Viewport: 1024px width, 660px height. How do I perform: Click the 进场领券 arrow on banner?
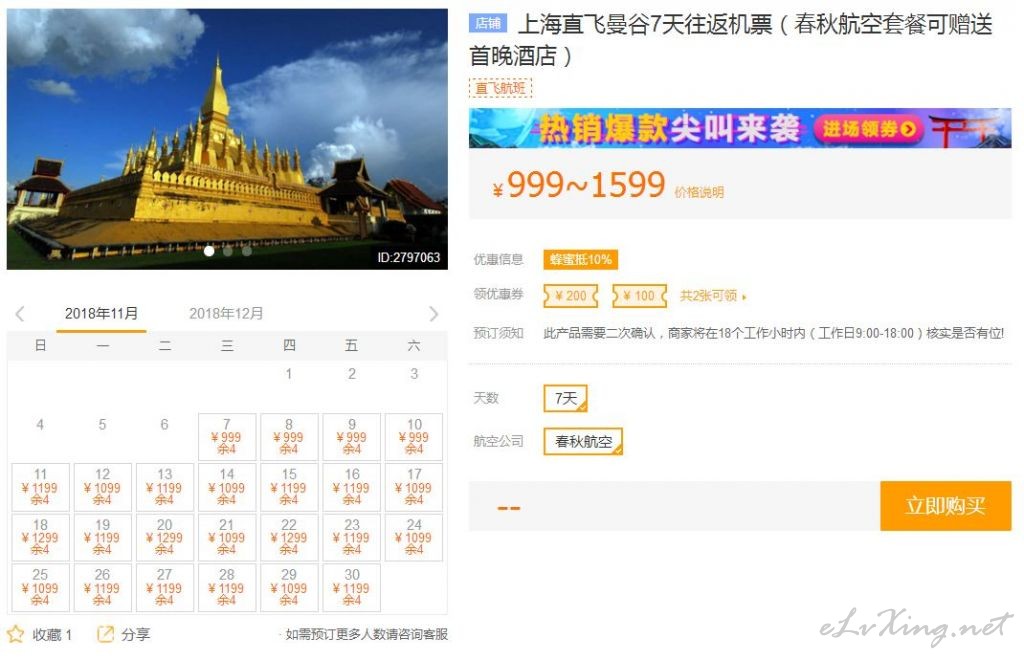point(908,129)
